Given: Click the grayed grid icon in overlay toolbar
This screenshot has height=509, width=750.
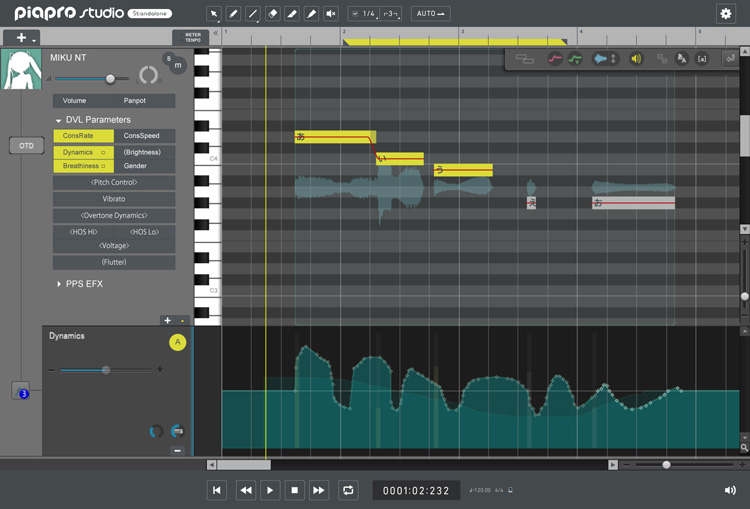Looking at the screenshot, I should click(662, 59).
